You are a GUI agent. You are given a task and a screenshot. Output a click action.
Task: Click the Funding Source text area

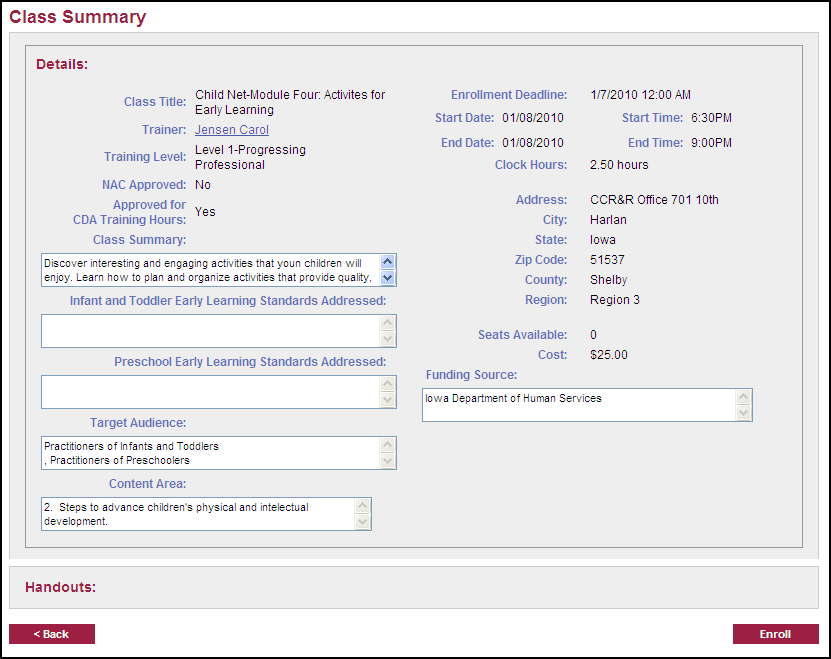pyautogui.click(x=578, y=405)
